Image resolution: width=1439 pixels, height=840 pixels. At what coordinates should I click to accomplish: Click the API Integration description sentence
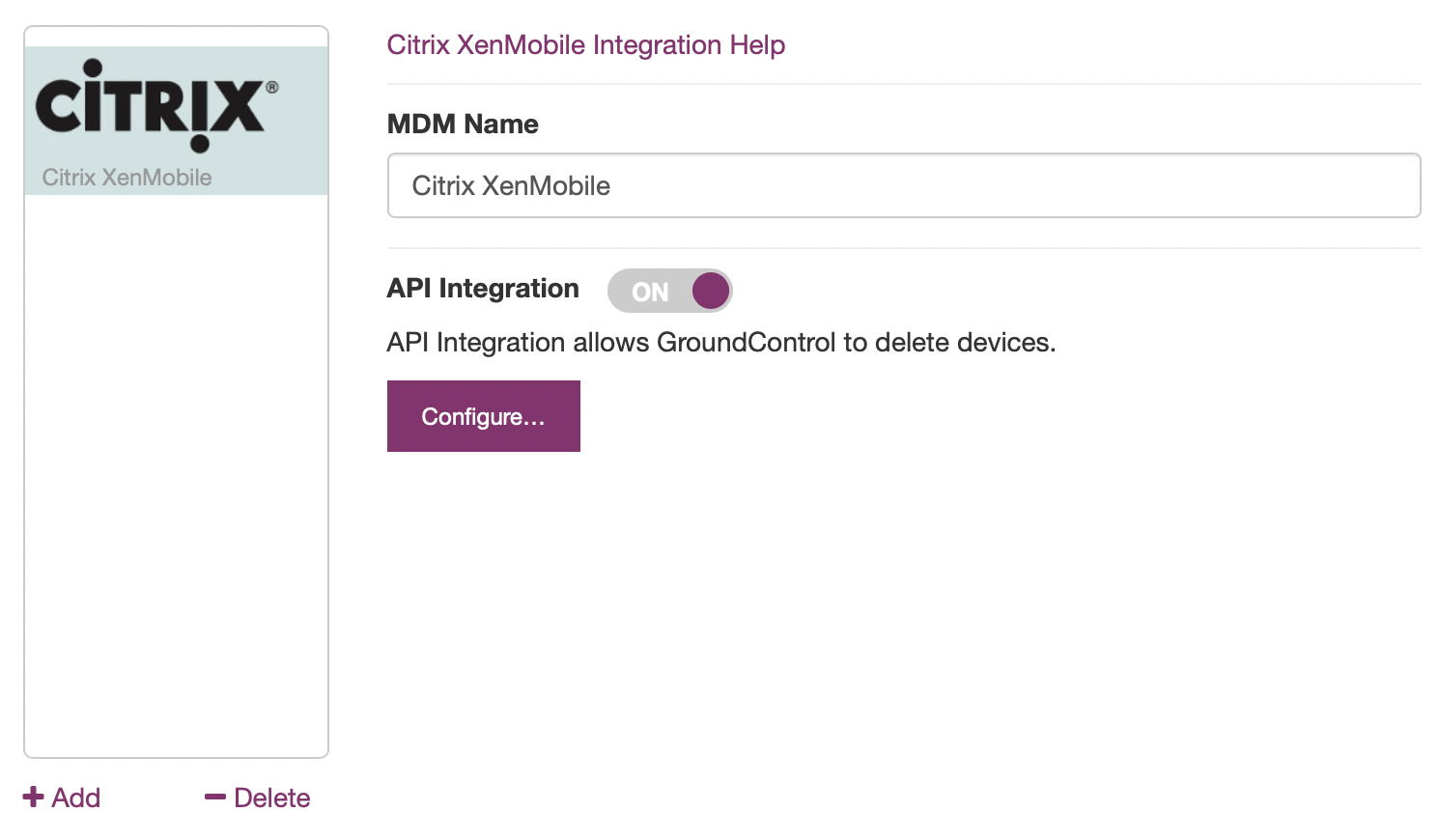[721, 343]
